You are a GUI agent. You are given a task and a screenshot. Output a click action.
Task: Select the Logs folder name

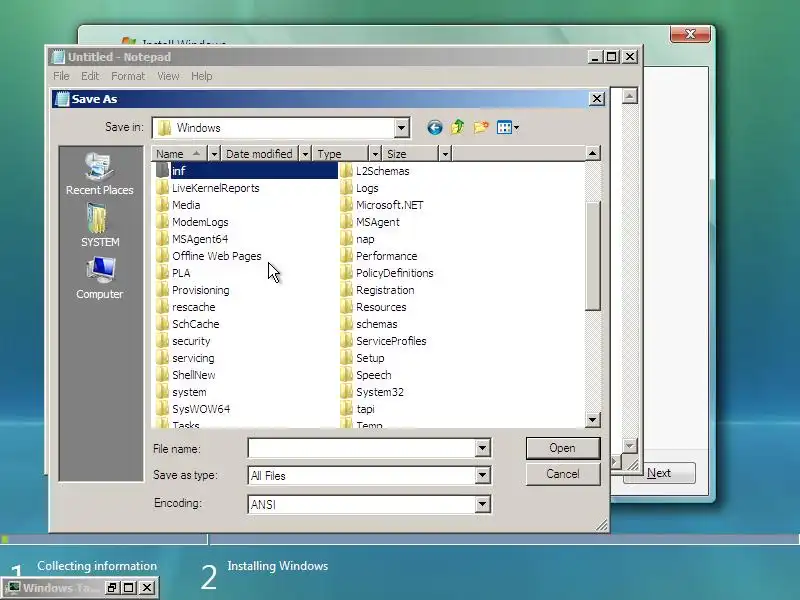click(367, 188)
